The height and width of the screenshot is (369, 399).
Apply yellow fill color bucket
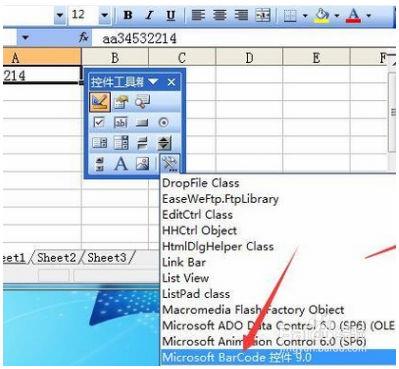[322, 15]
